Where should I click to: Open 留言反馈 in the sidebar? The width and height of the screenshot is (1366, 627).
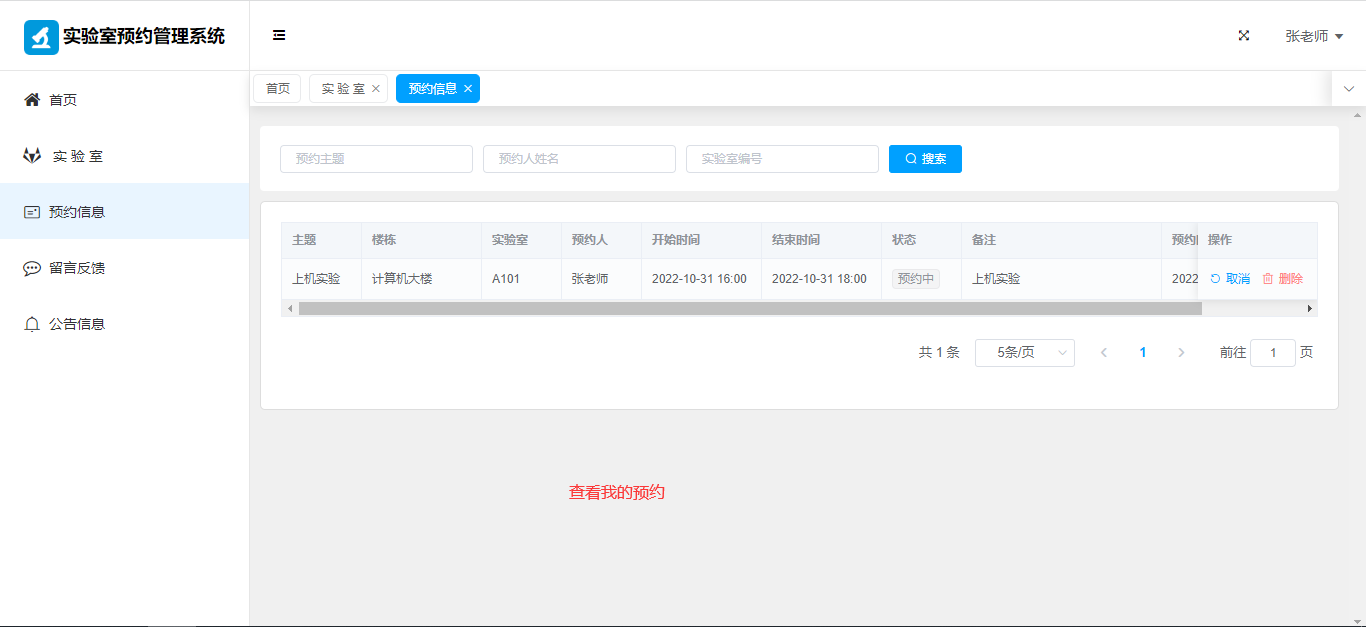tap(76, 268)
